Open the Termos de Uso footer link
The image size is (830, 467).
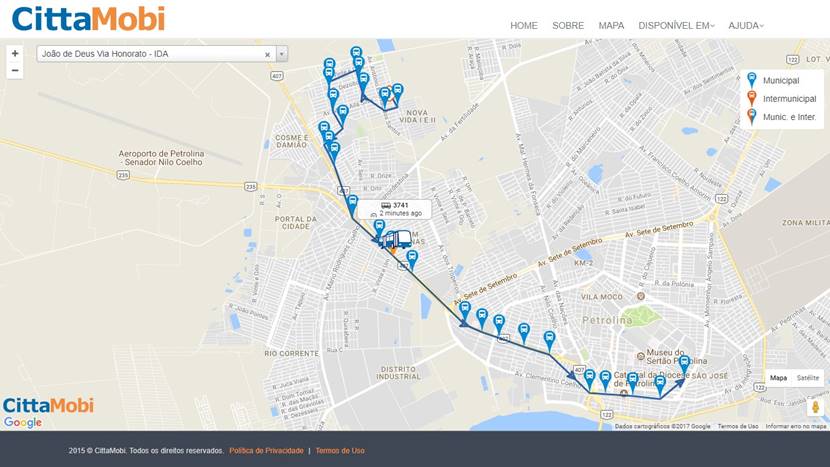(x=340, y=451)
